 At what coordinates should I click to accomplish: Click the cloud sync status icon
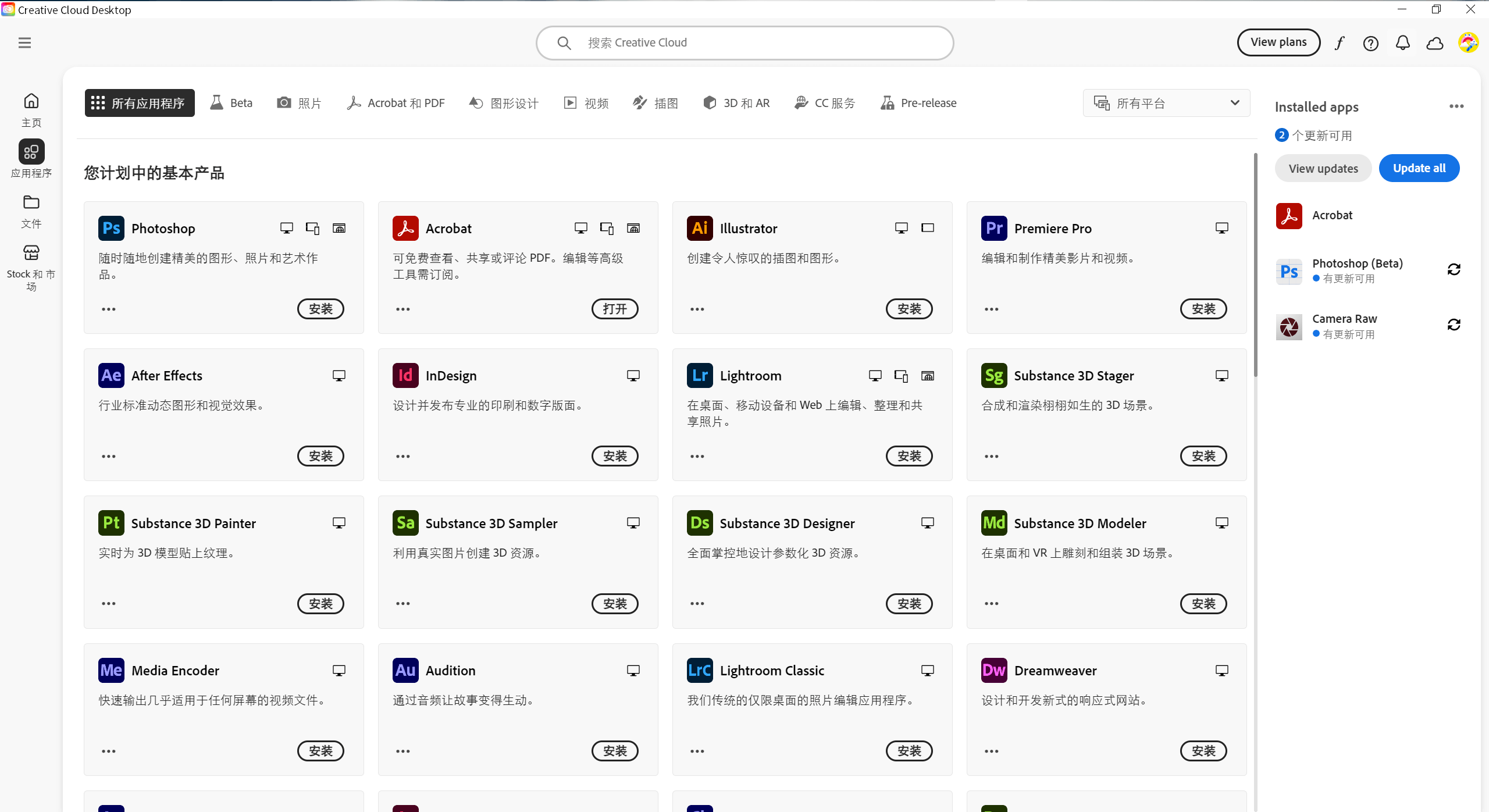pos(1435,43)
